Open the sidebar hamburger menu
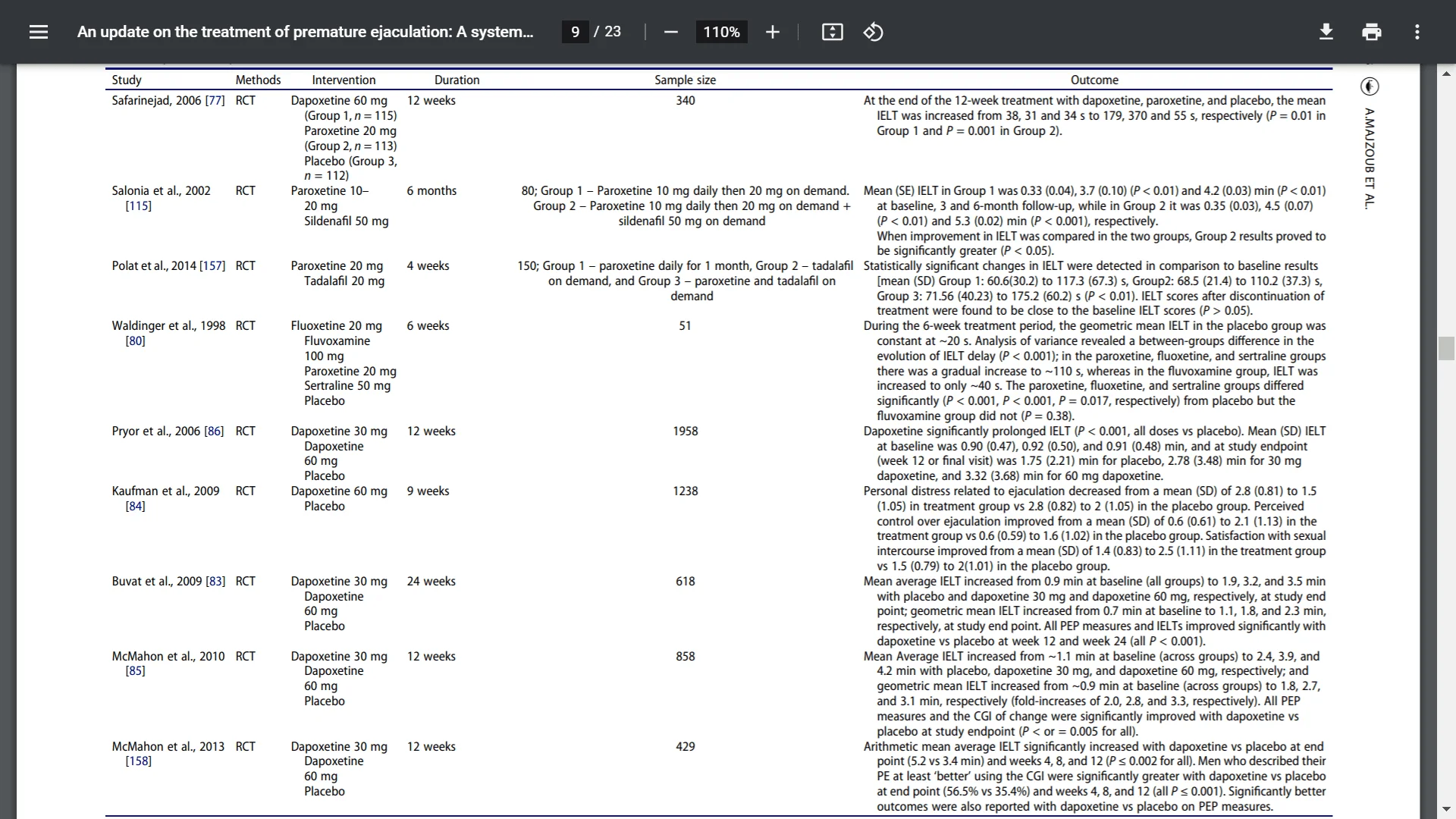Viewport: 1456px width, 819px height. pyautogui.click(x=39, y=32)
